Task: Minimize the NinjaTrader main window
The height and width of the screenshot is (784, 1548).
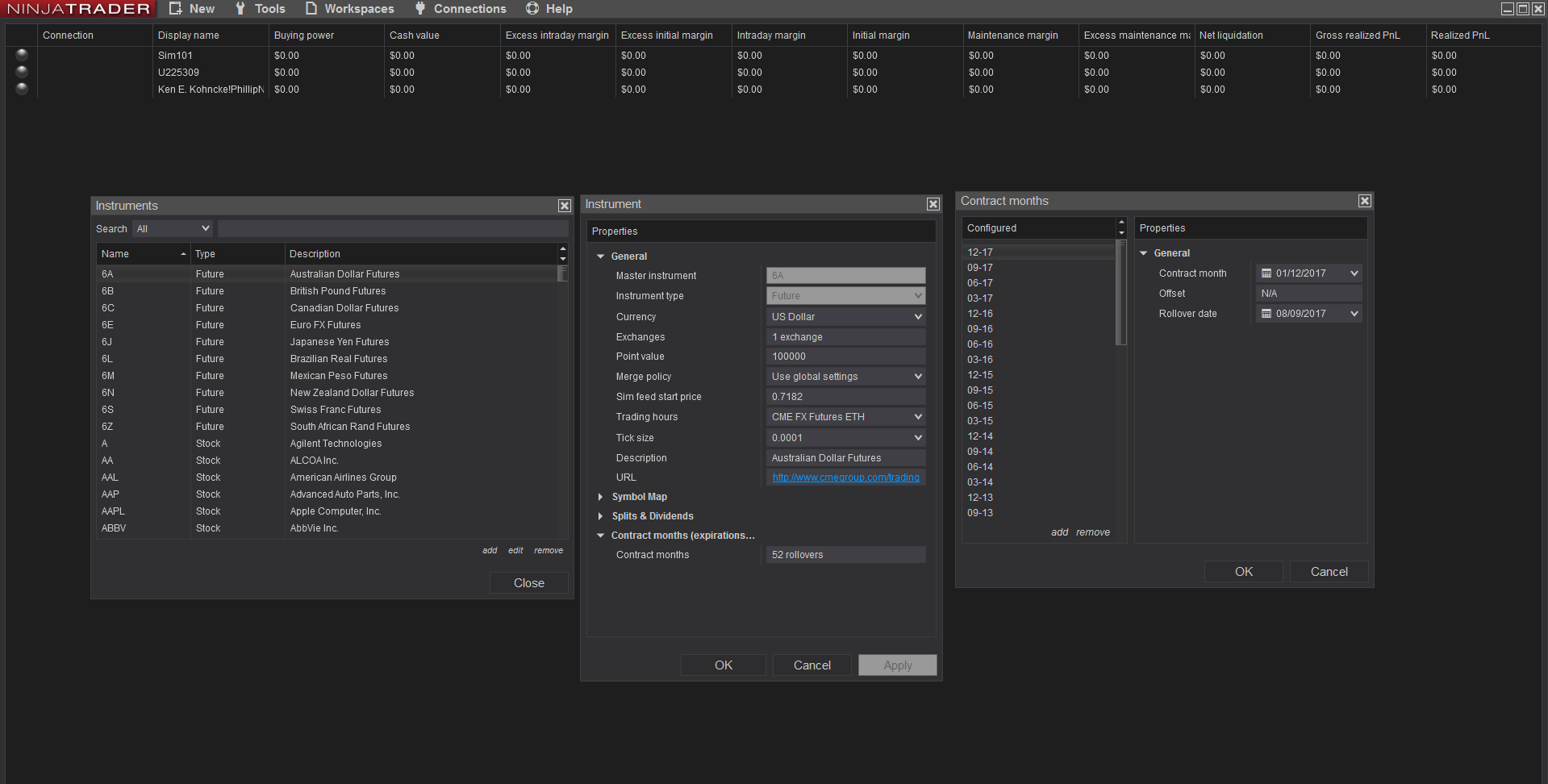Action: click(x=1507, y=9)
